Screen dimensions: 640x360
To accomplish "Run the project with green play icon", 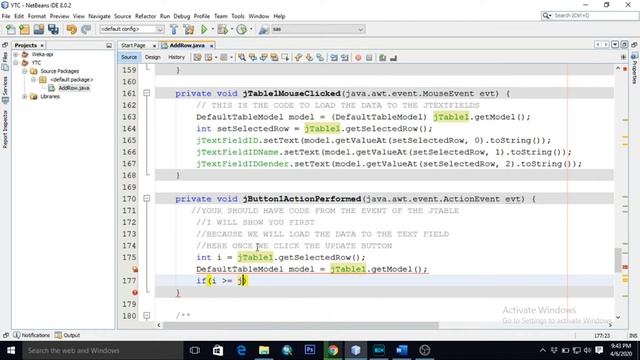I will coord(204,29).
